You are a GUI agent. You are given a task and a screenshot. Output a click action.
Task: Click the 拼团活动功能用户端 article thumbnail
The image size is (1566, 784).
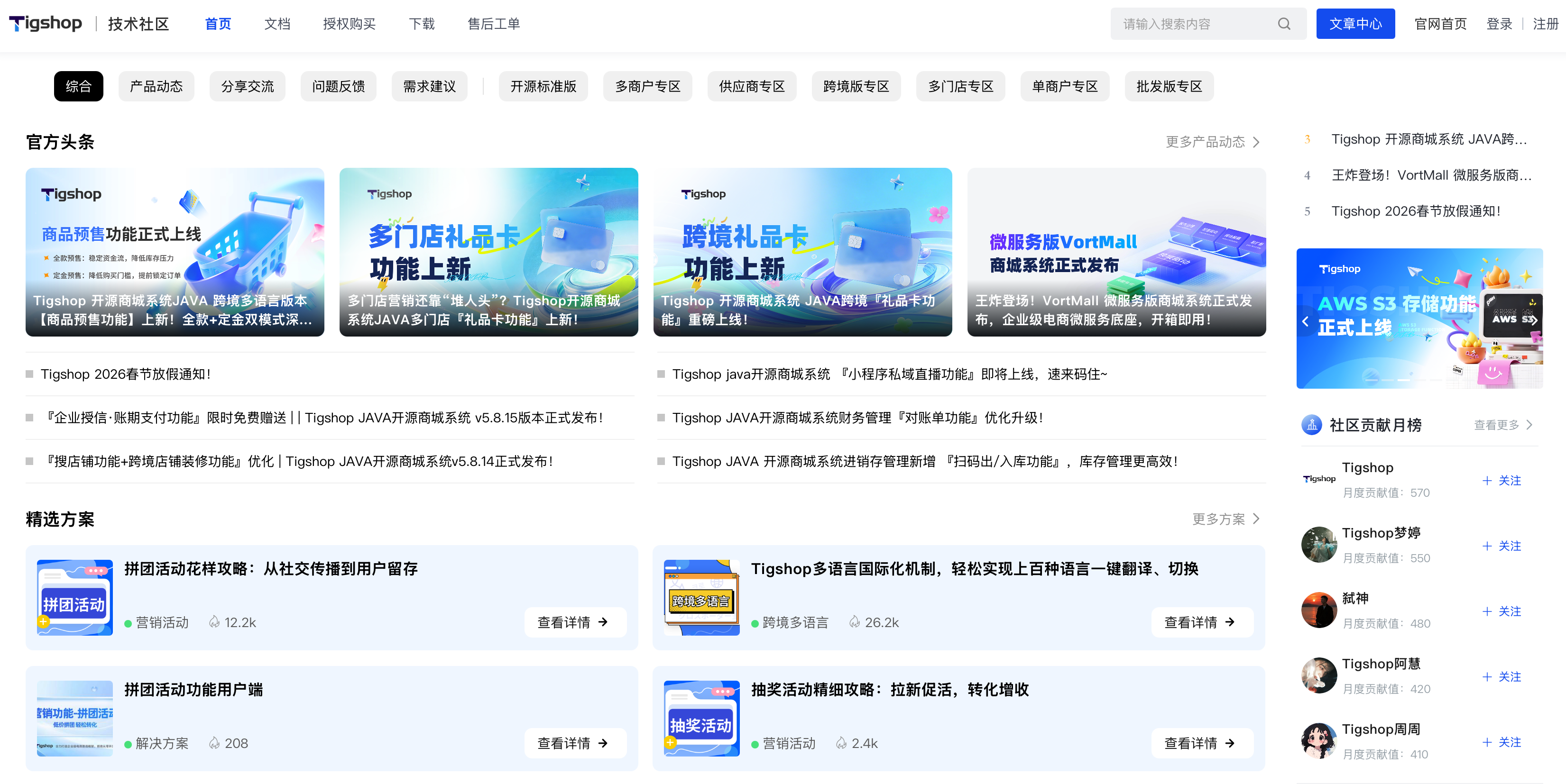[75, 719]
